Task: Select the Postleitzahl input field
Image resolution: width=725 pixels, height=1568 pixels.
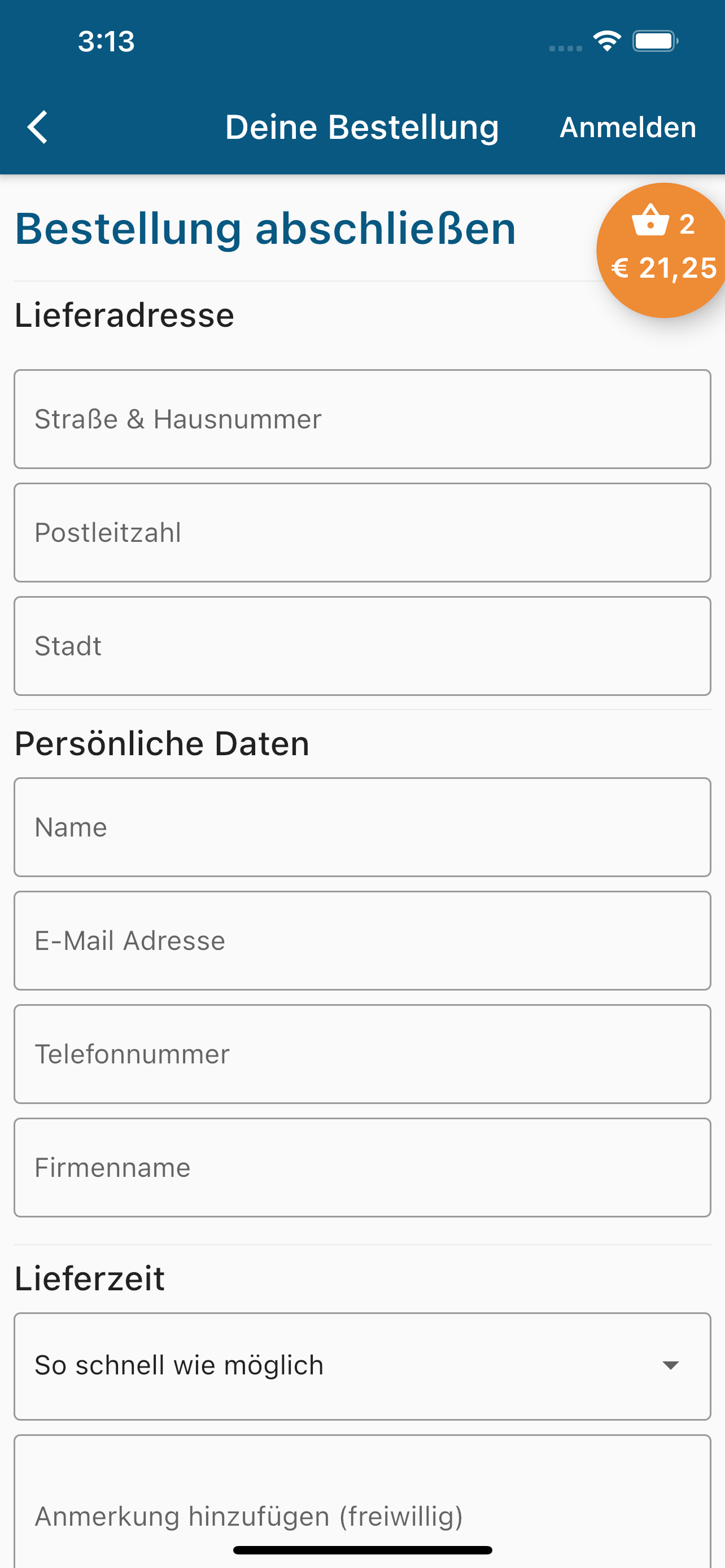Action: coord(362,533)
